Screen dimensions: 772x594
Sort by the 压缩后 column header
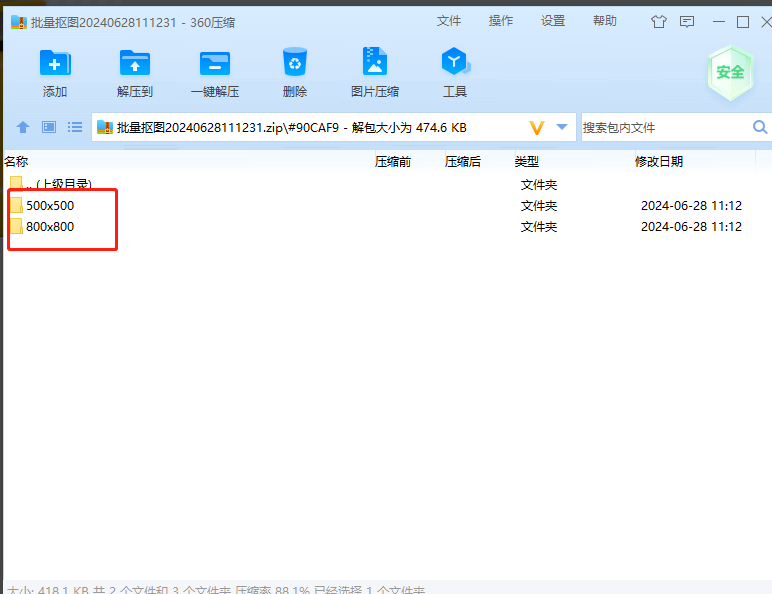click(x=462, y=162)
